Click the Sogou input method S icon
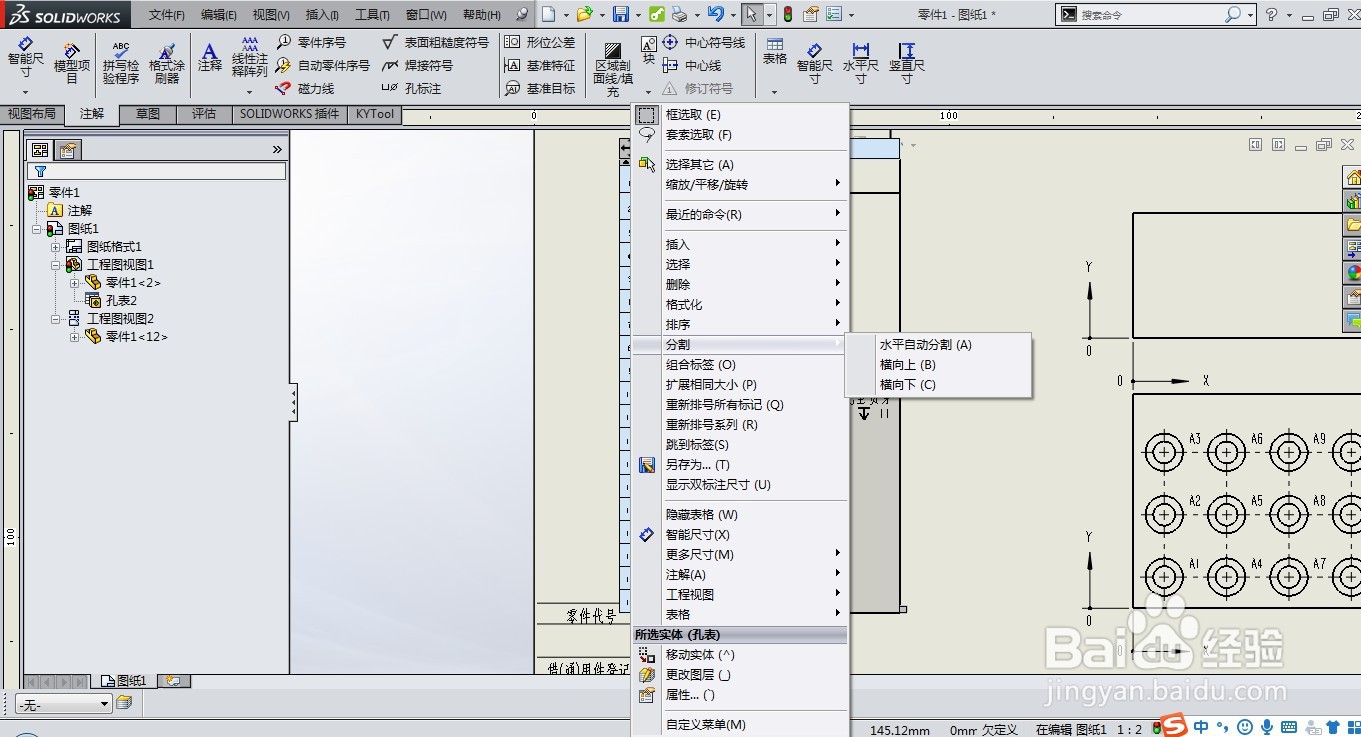Viewport: 1361px width, 737px height. (1173, 726)
